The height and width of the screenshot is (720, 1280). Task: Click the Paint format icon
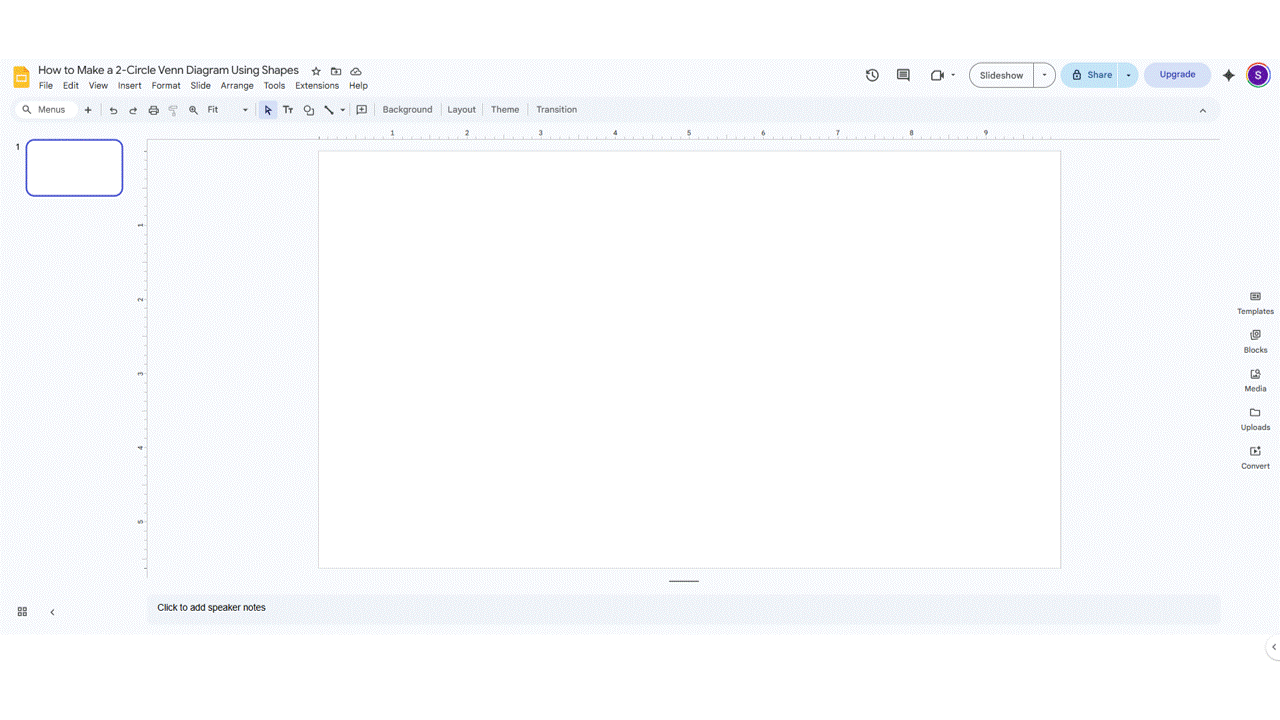point(173,110)
